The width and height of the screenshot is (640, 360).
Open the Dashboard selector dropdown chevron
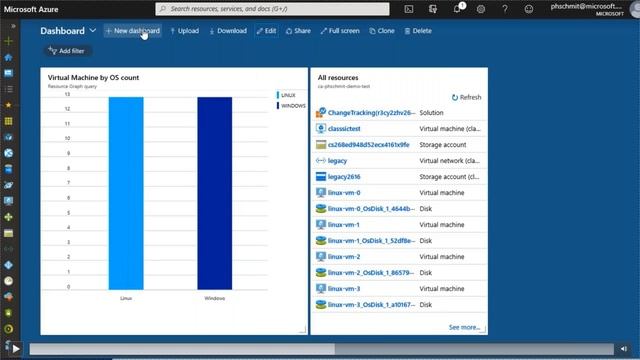point(93,31)
